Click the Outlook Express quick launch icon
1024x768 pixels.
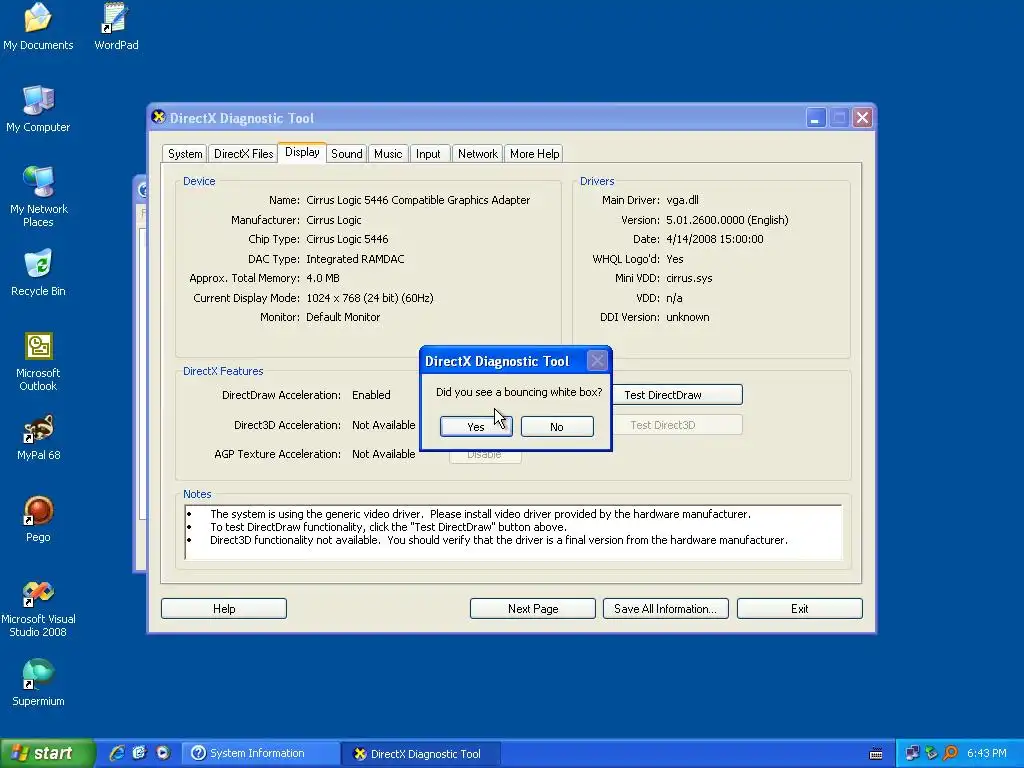[140, 753]
